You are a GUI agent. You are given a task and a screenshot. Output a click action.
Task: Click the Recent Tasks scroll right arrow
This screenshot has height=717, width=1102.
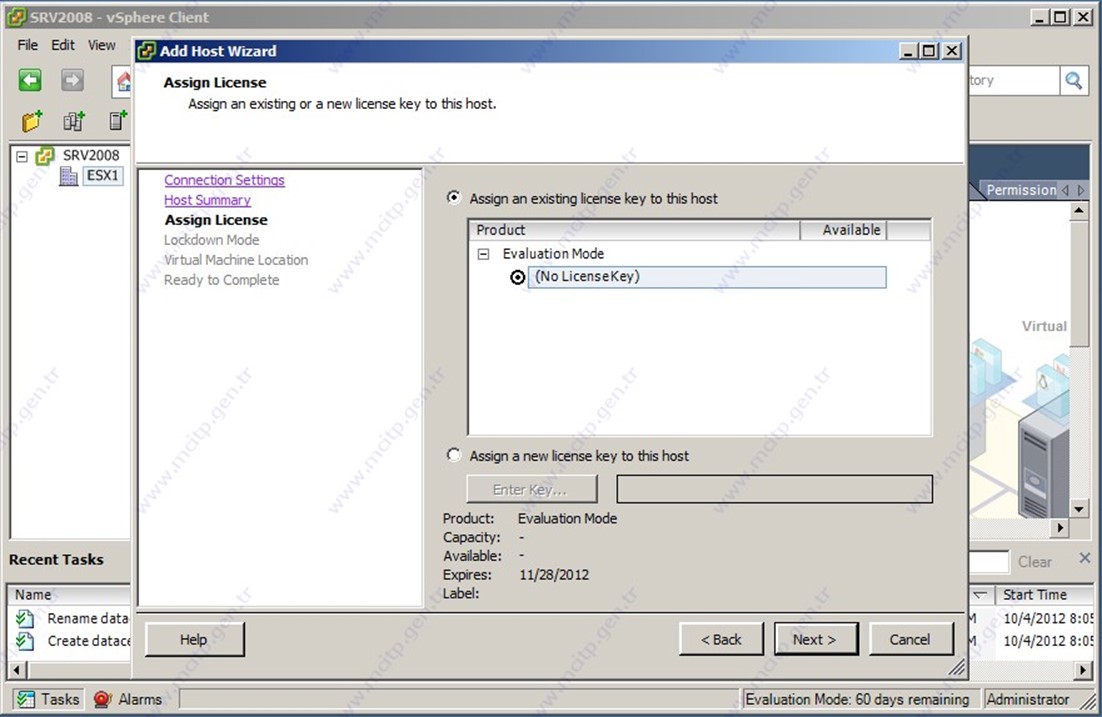(x=1084, y=670)
